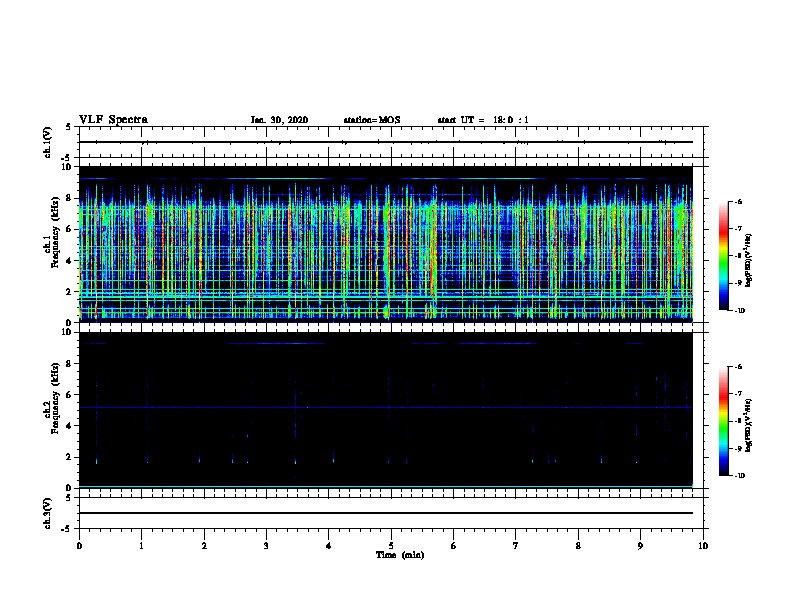Screen dimensions: 792x612
Task: Click the "-6" tick on ch.1 colorbar
Action: coord(738,202)
